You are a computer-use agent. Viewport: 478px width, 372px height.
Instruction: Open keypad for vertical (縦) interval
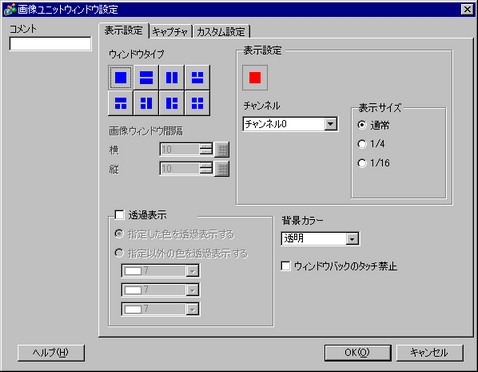click(222, 169)
